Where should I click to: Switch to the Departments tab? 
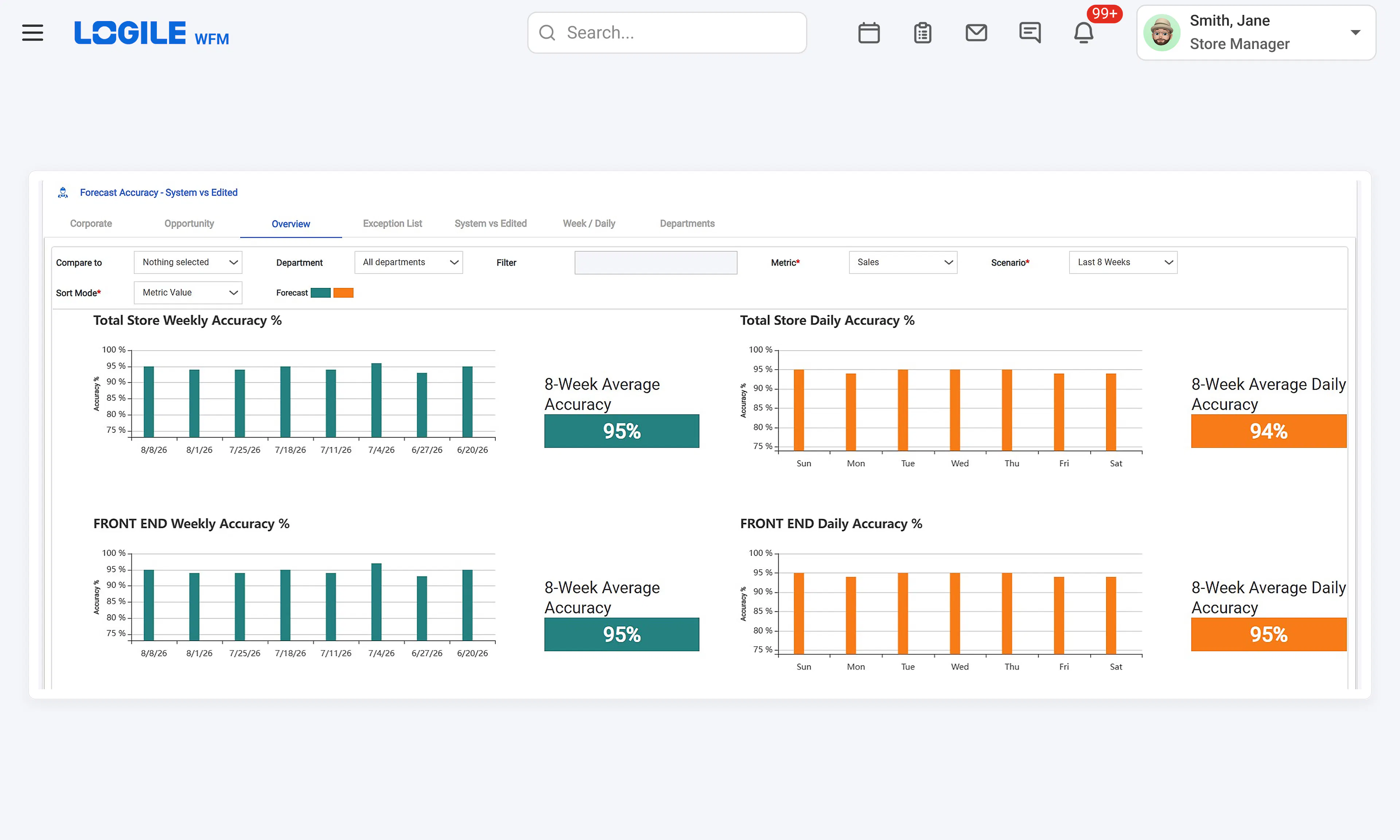[x=687, y=223]
